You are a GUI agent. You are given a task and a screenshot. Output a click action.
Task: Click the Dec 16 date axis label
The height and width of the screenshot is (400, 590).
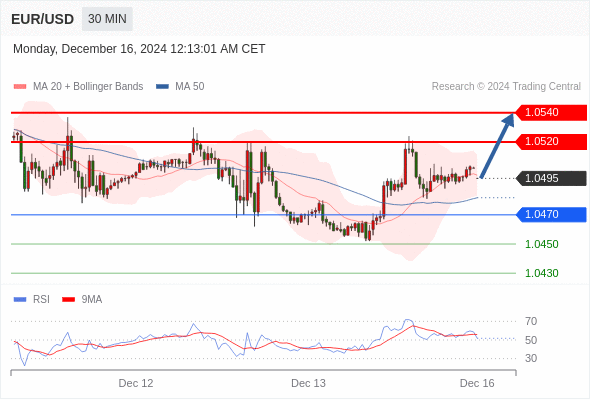tap(477, 383)
